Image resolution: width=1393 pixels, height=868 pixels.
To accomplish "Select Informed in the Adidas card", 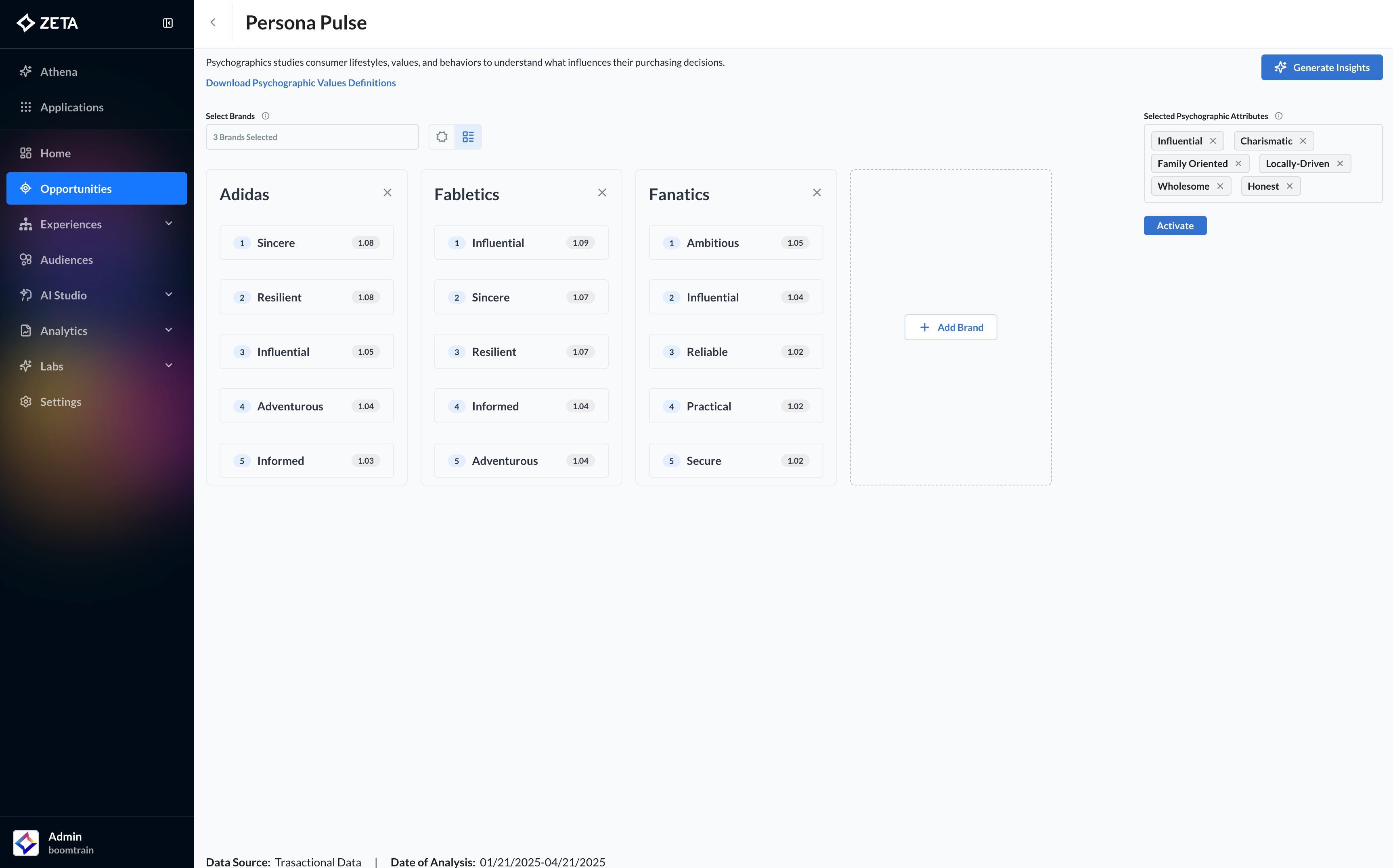I will (x=307, y=461).
